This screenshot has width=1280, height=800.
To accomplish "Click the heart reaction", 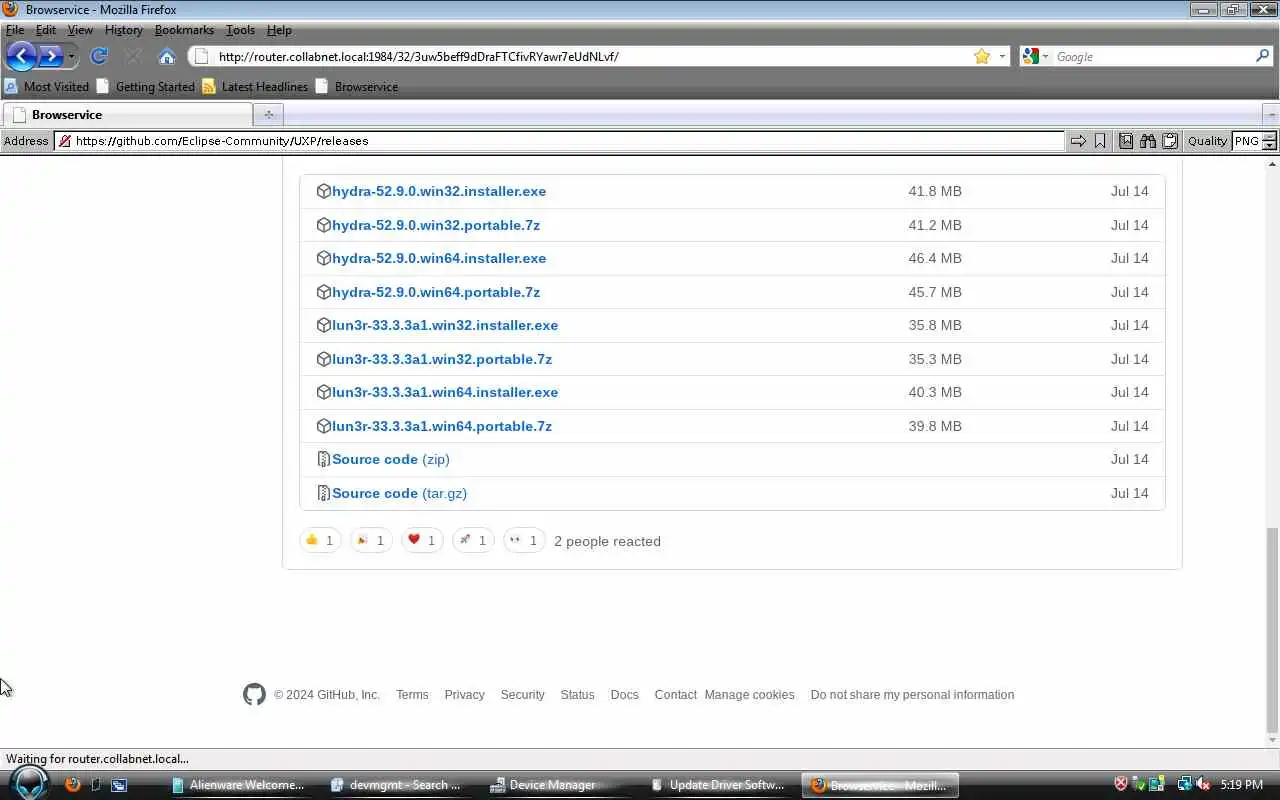I will pyautogui.click(x=422, y=540).
